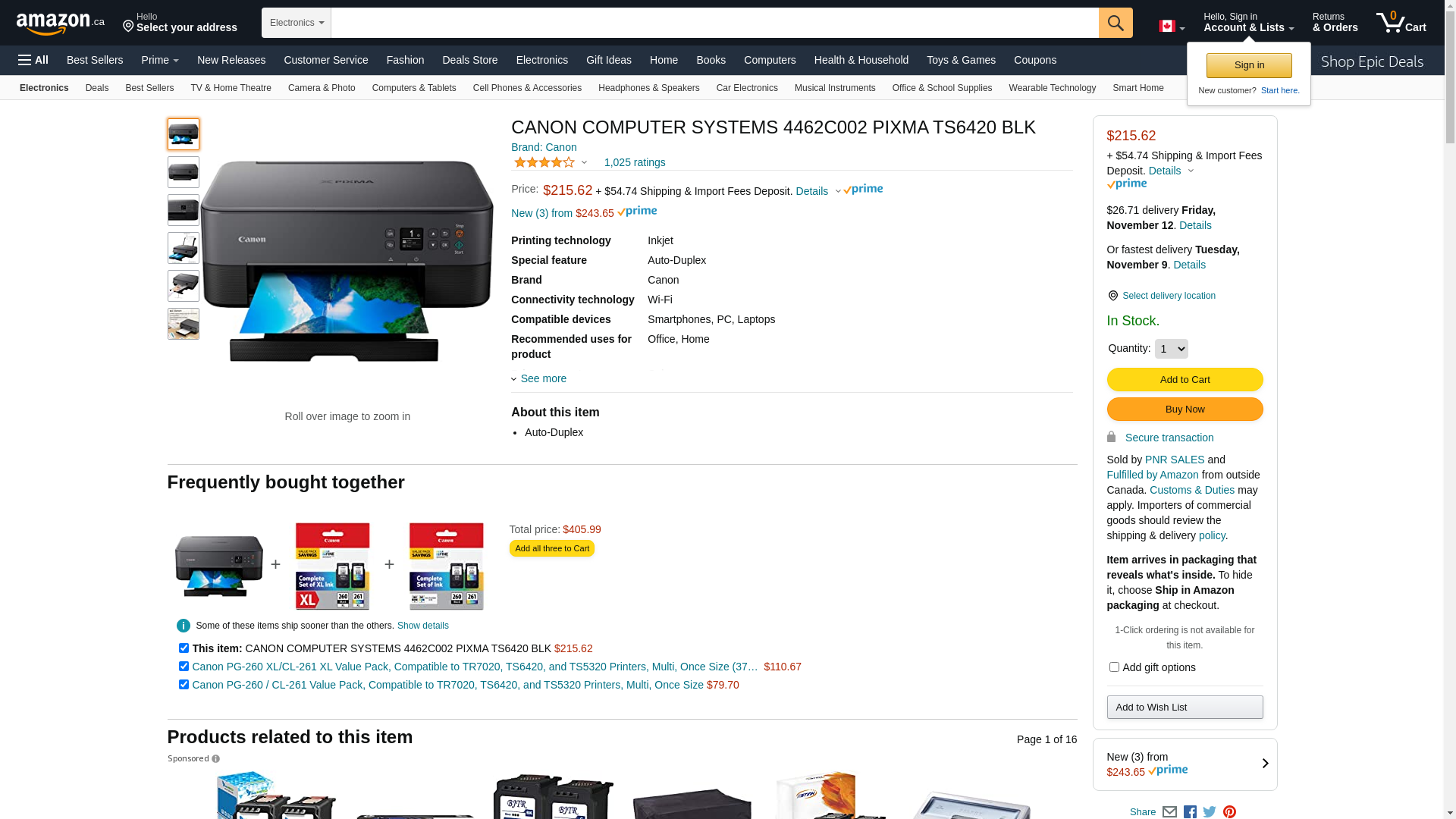Screen dimensions: 1456x819
Task: Click the Amazon.ca logo
Action: click(x=60, y=24)
